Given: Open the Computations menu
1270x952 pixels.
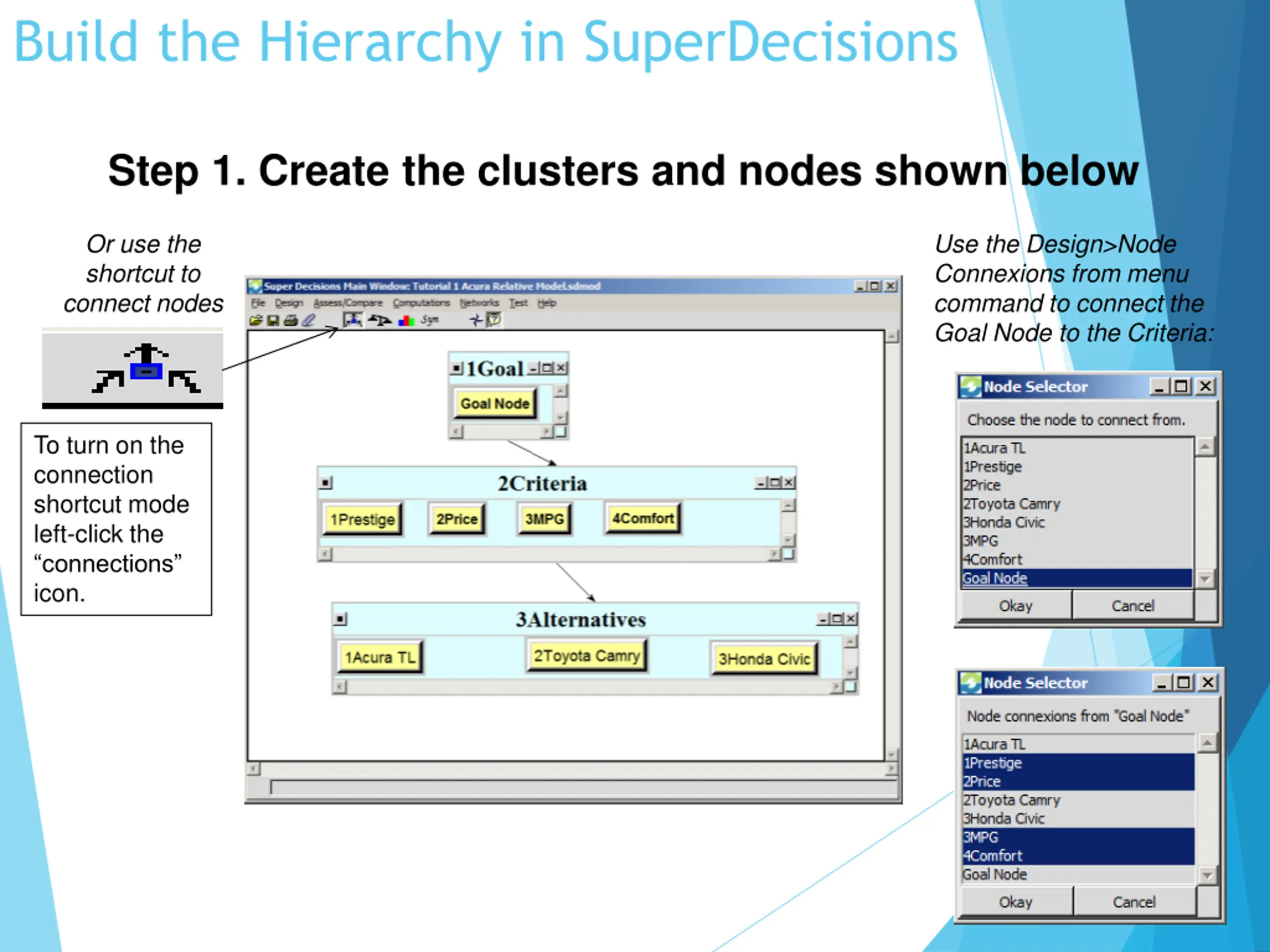Looking at the screenshot, I should tap(421, 302).
